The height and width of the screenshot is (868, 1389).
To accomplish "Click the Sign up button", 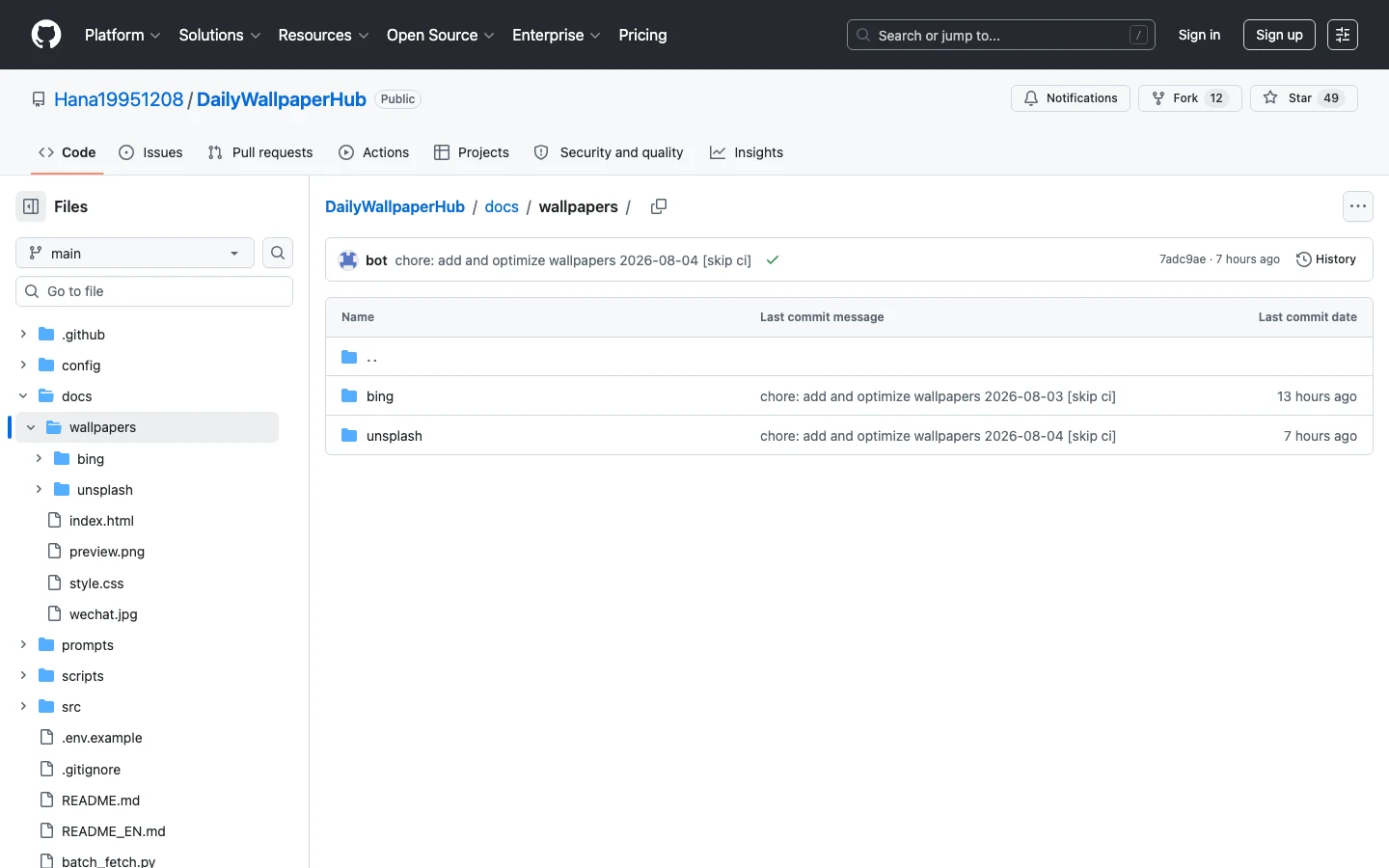I will pos(1279,35).
